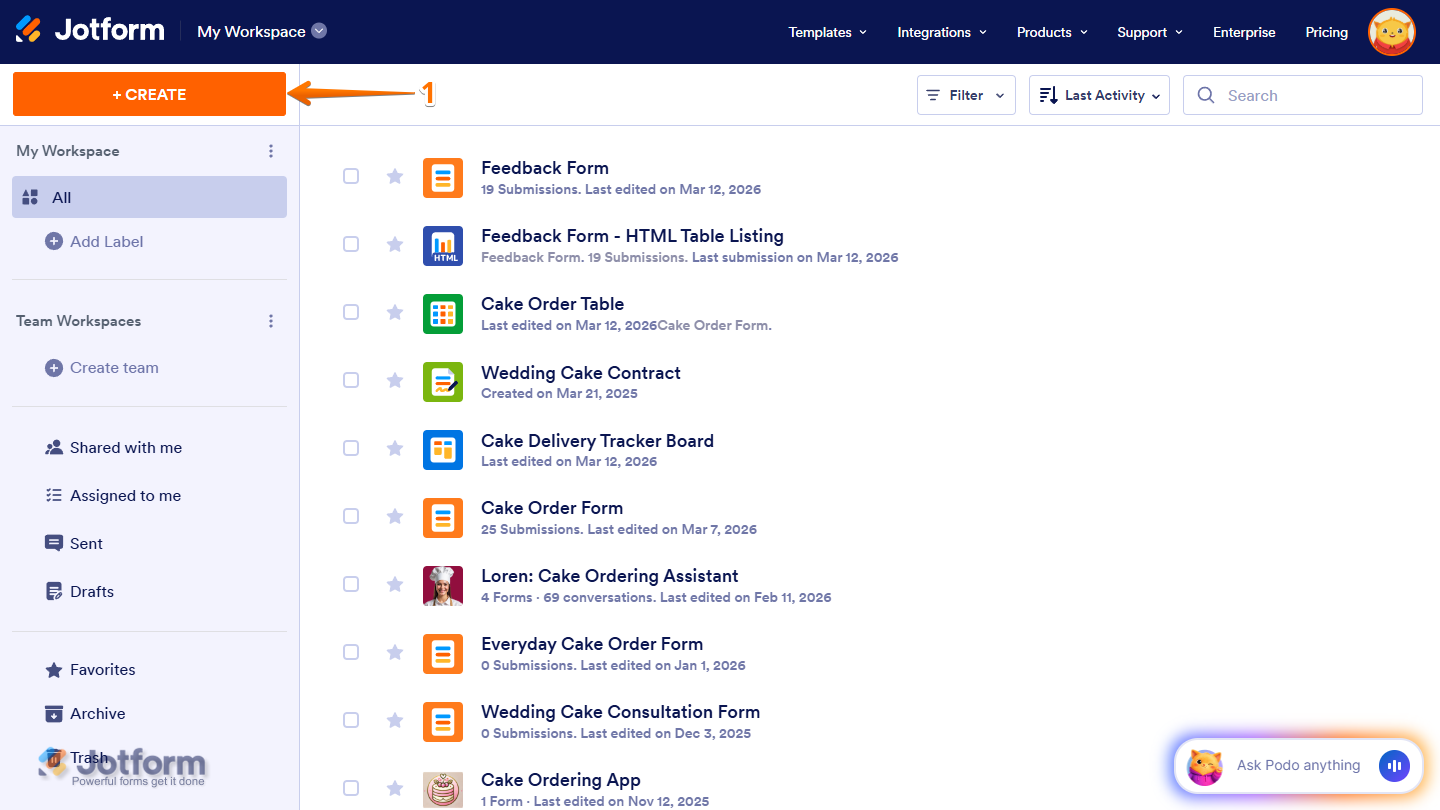This screenshot has width=1440, height=810.
Task: Expand the Products menu
Action: pyautogui.click(x=1051, y=32)
